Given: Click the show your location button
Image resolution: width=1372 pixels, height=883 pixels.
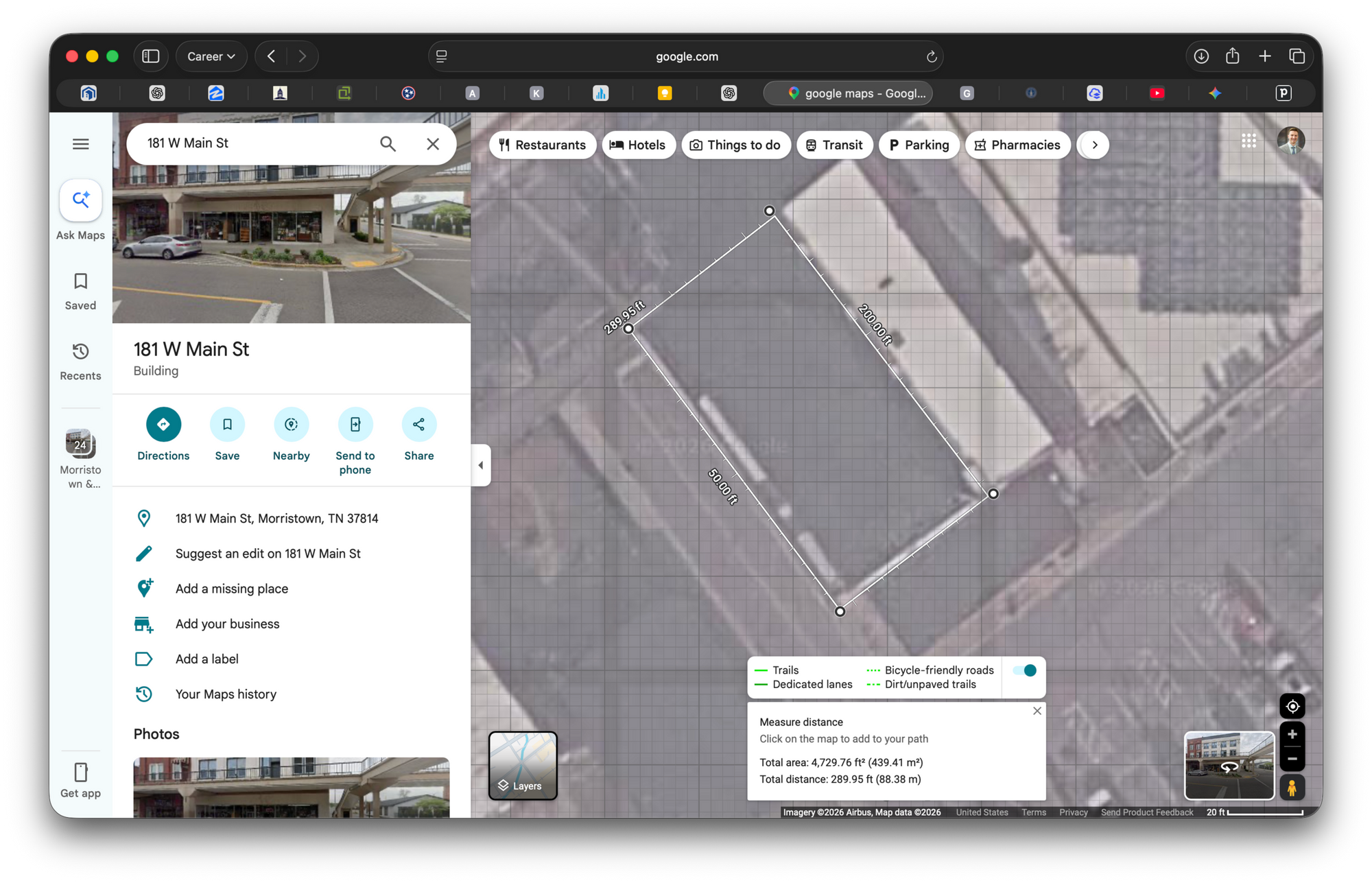Looking at the screenshot, I should tap(1292, 706).
